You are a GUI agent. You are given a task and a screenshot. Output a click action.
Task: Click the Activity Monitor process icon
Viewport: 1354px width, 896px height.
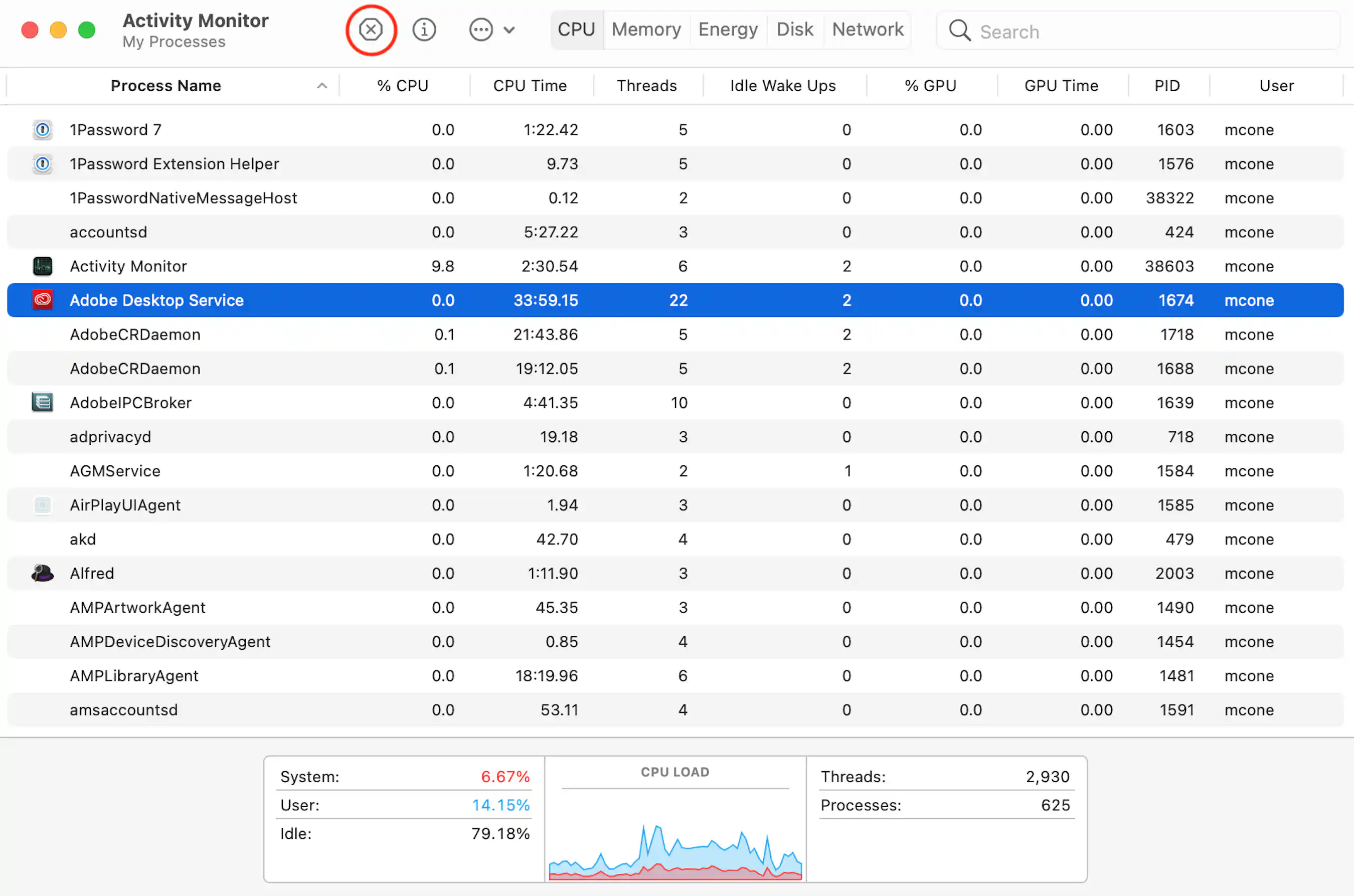pos(43,266)
